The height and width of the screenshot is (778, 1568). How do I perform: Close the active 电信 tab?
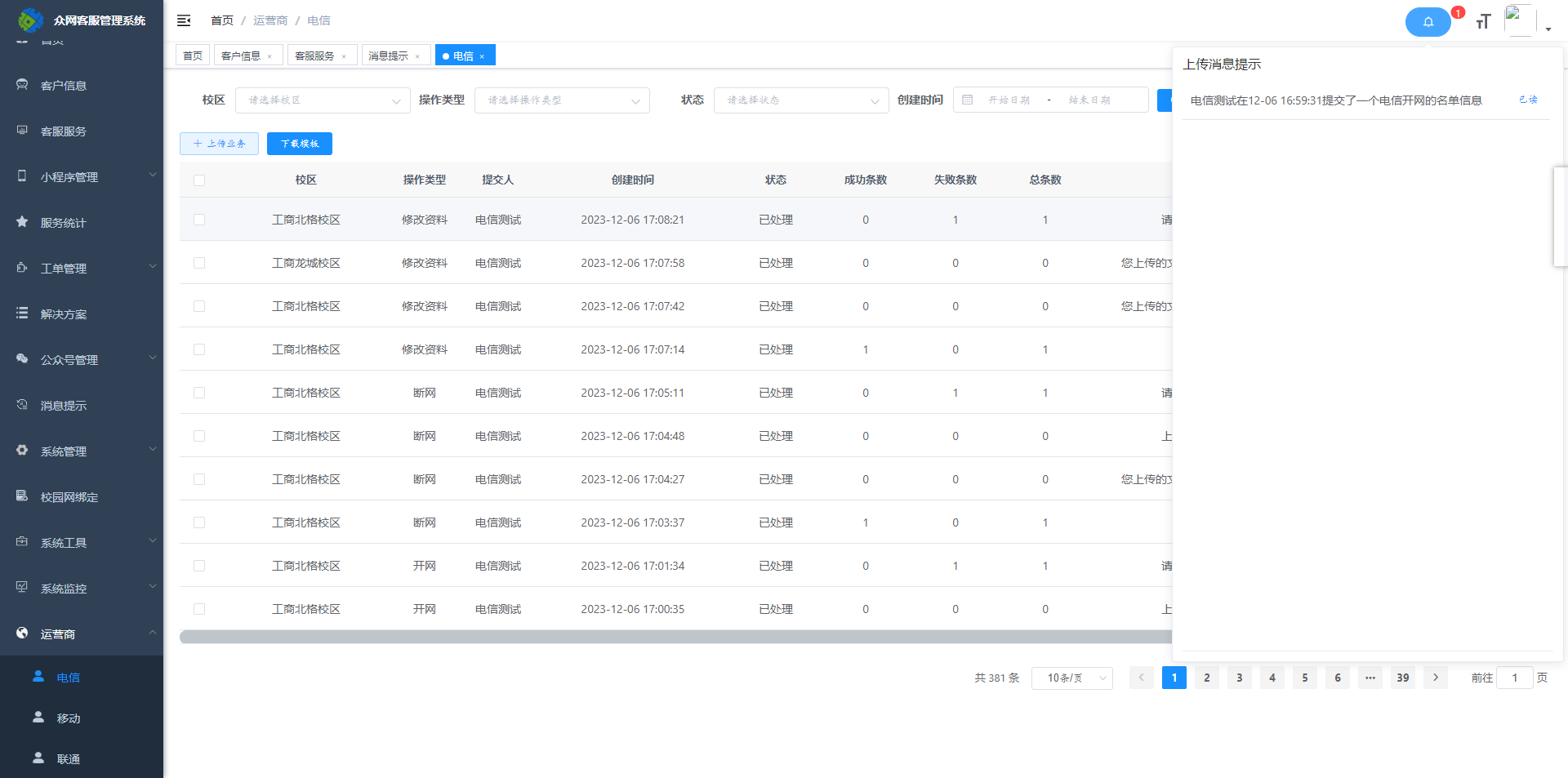point(482,56)
